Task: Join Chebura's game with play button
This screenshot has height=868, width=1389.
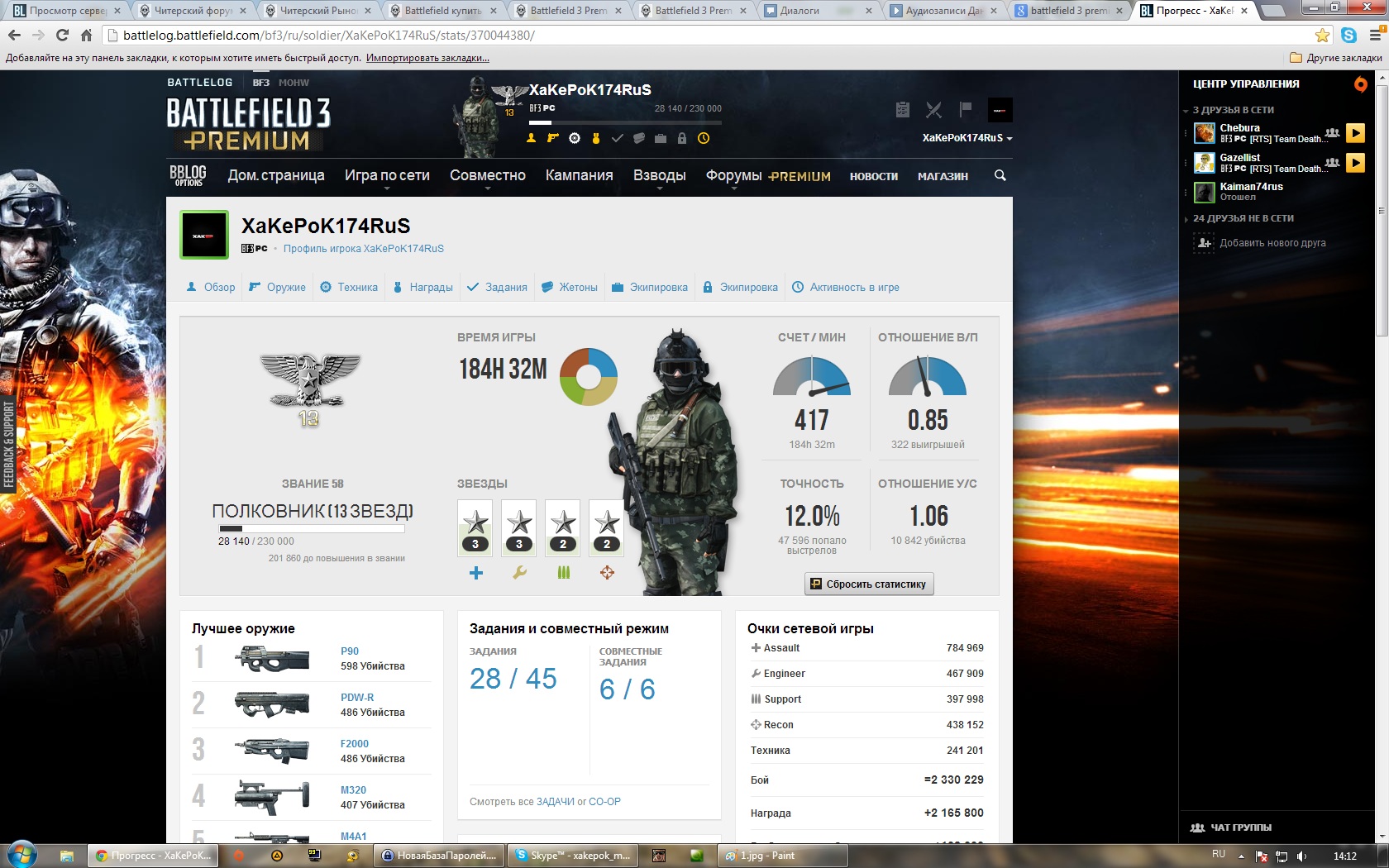Action: 1355,133
